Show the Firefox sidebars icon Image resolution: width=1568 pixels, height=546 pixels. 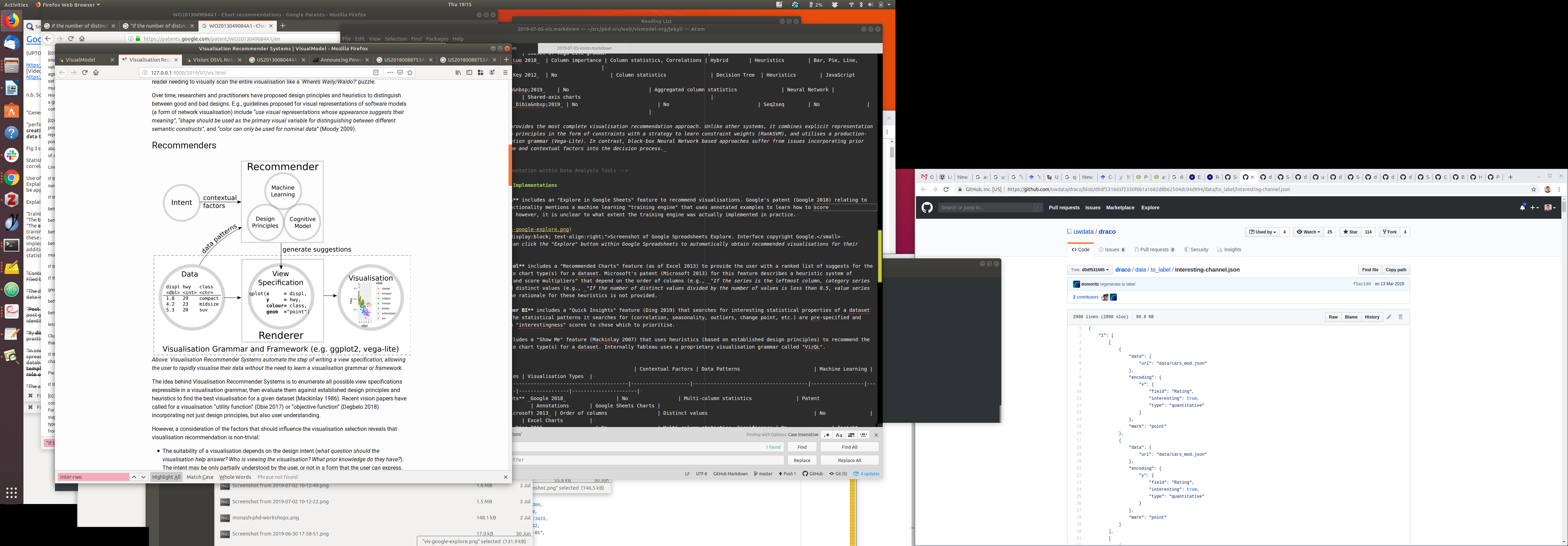click(x=469, y=72)
